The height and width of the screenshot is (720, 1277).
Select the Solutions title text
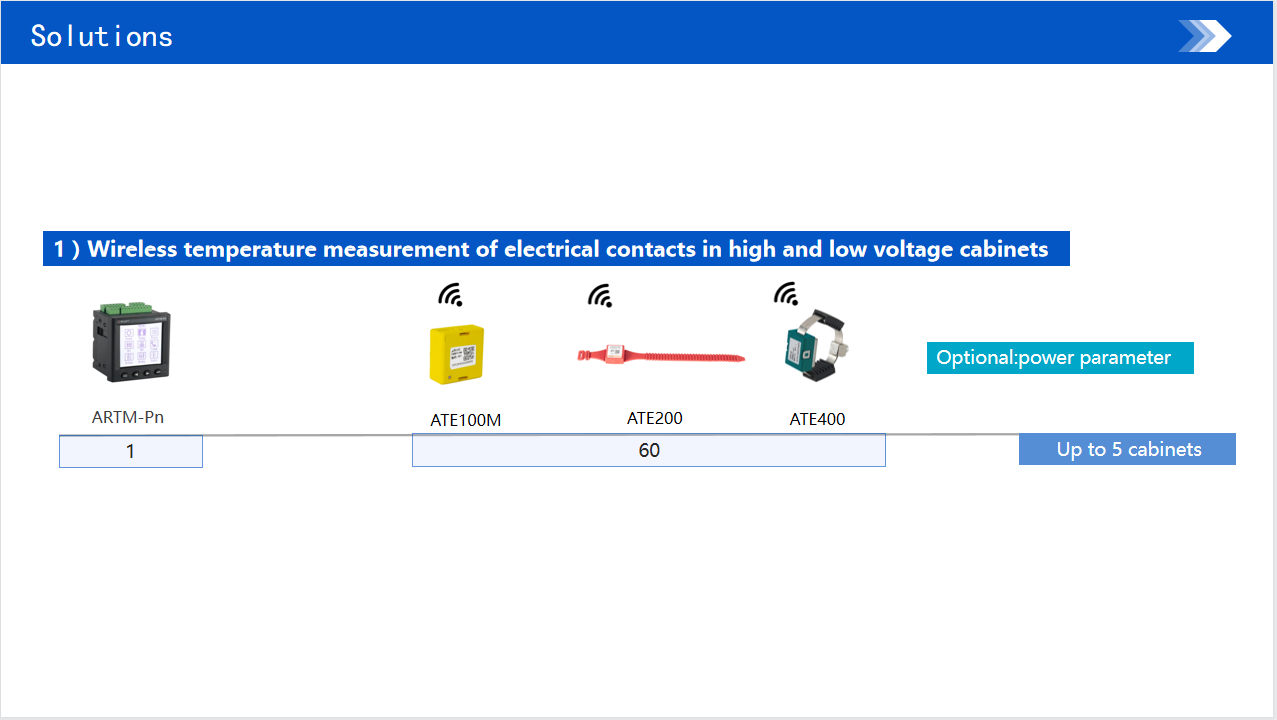(102, 36)
